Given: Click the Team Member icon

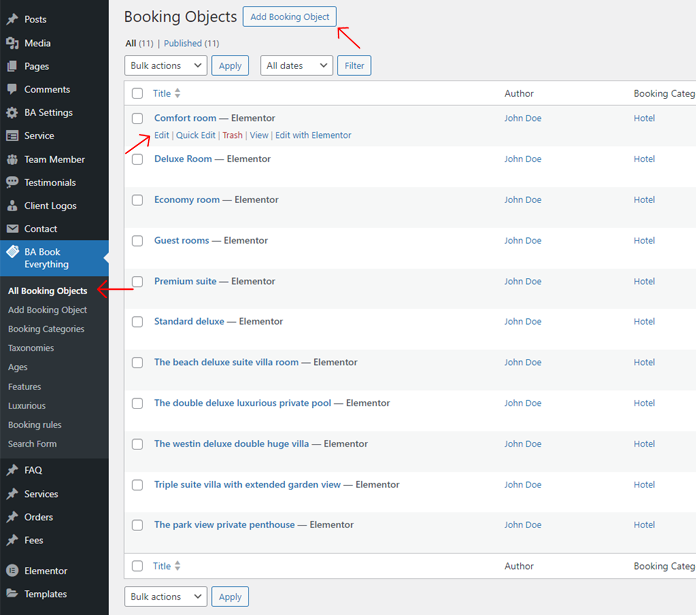Looking at the screenshot, I should pos(12,159).
